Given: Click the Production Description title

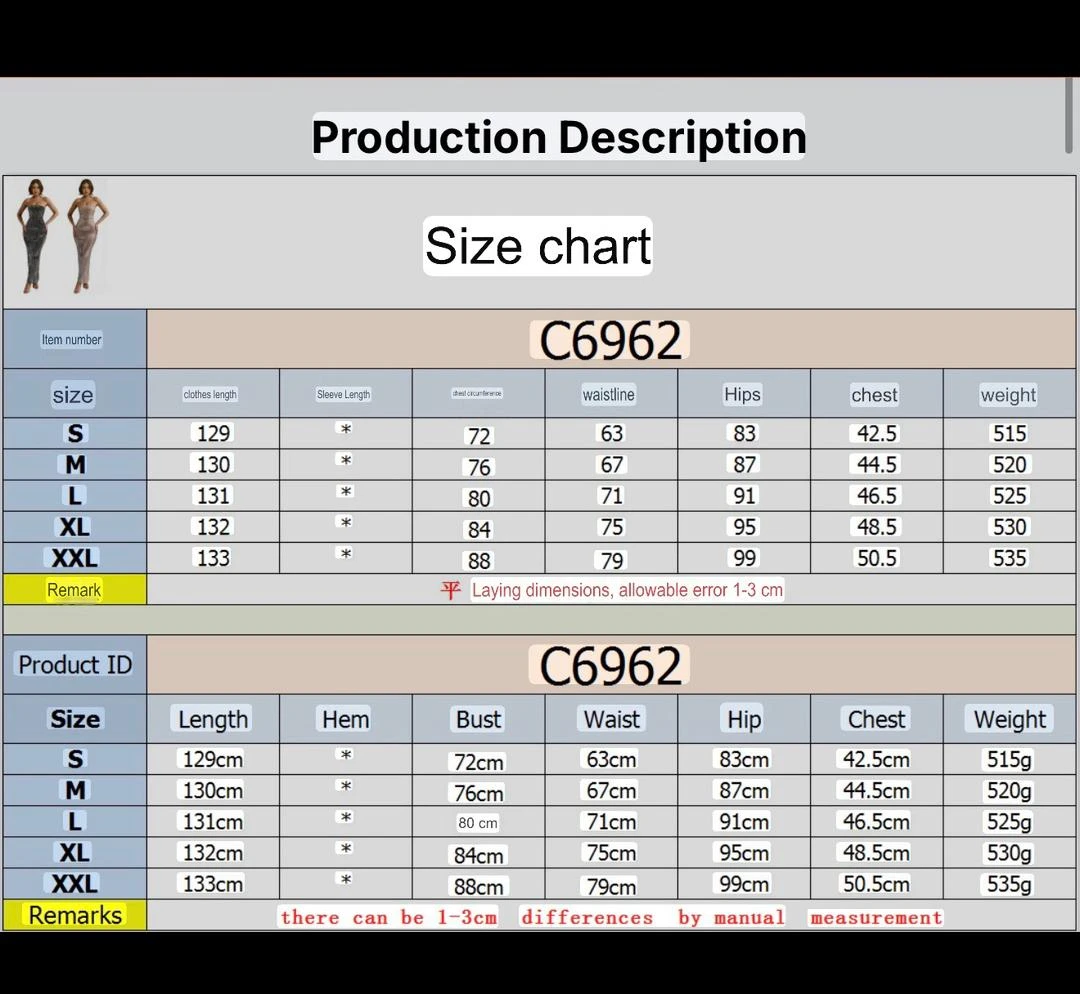Looking at the screenshot, I should pyautogui.click(x=559, y=137).
